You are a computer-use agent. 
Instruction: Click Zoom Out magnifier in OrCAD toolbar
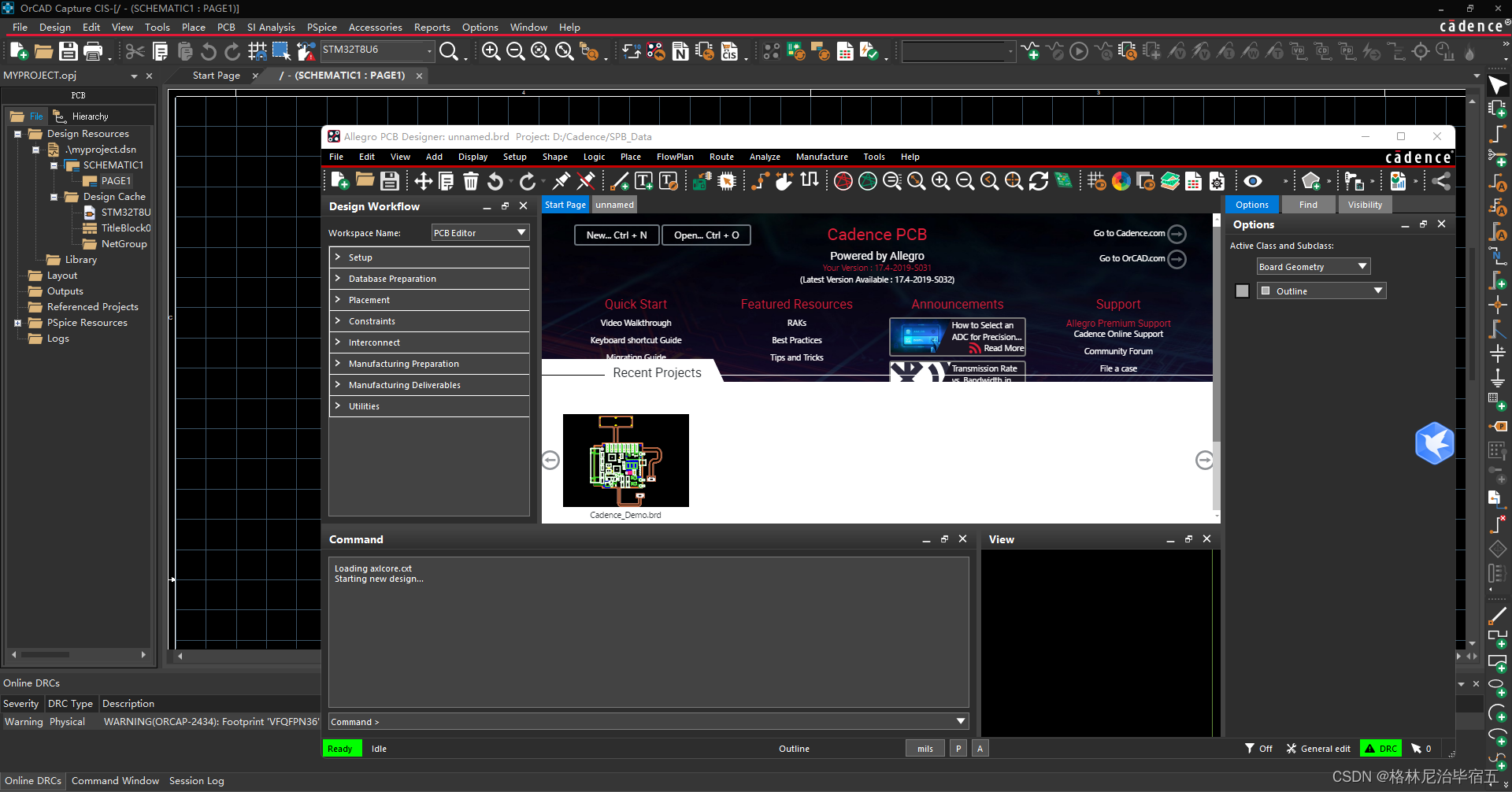point(515,52)
